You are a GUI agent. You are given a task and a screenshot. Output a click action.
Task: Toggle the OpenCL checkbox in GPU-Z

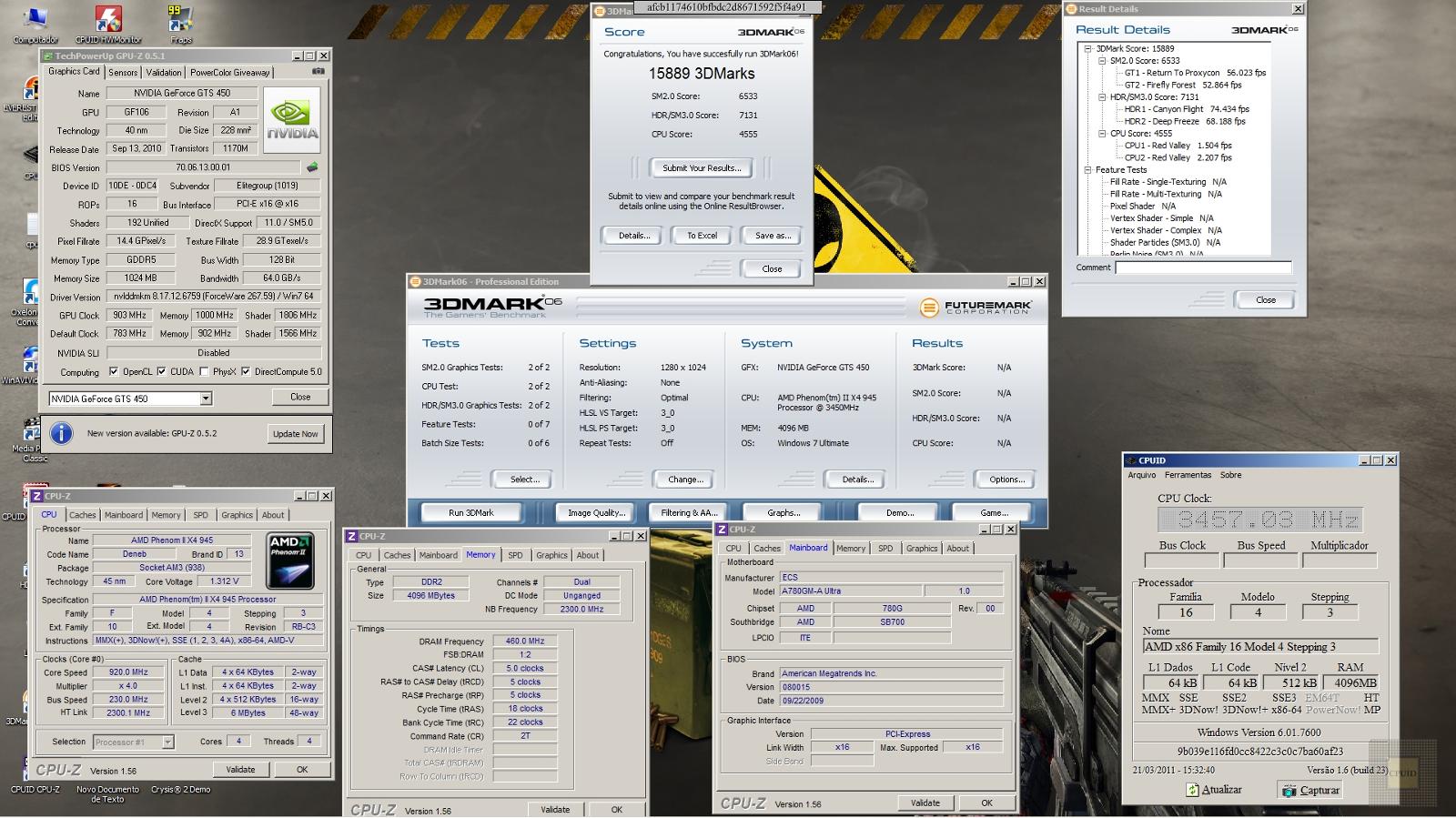114,371
